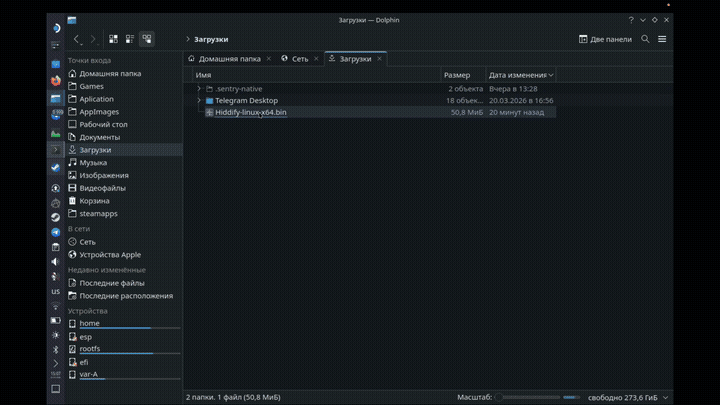The height and width of the screenshot is (405, 720).
Task: Expand the breadcrumb chevron before Загрузки
Action: coord(188,39)
